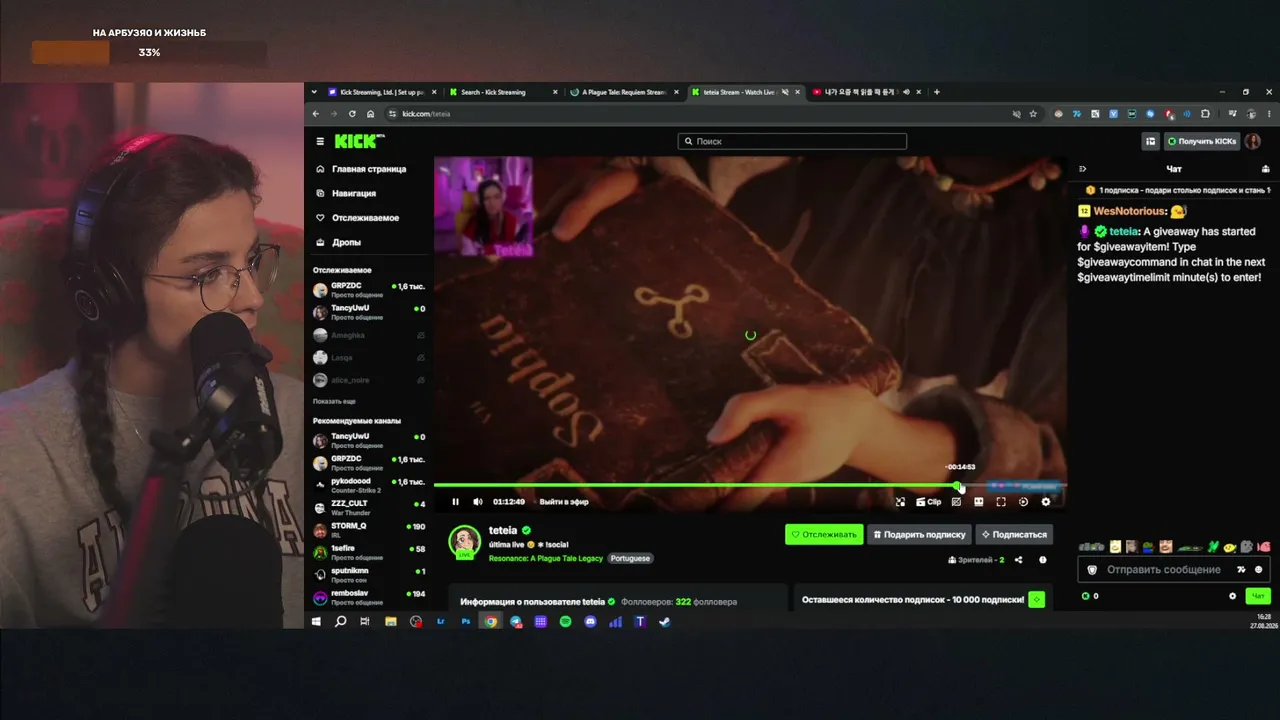
Task: Pause the teteia stream playback
Action: tap(455, 502)
